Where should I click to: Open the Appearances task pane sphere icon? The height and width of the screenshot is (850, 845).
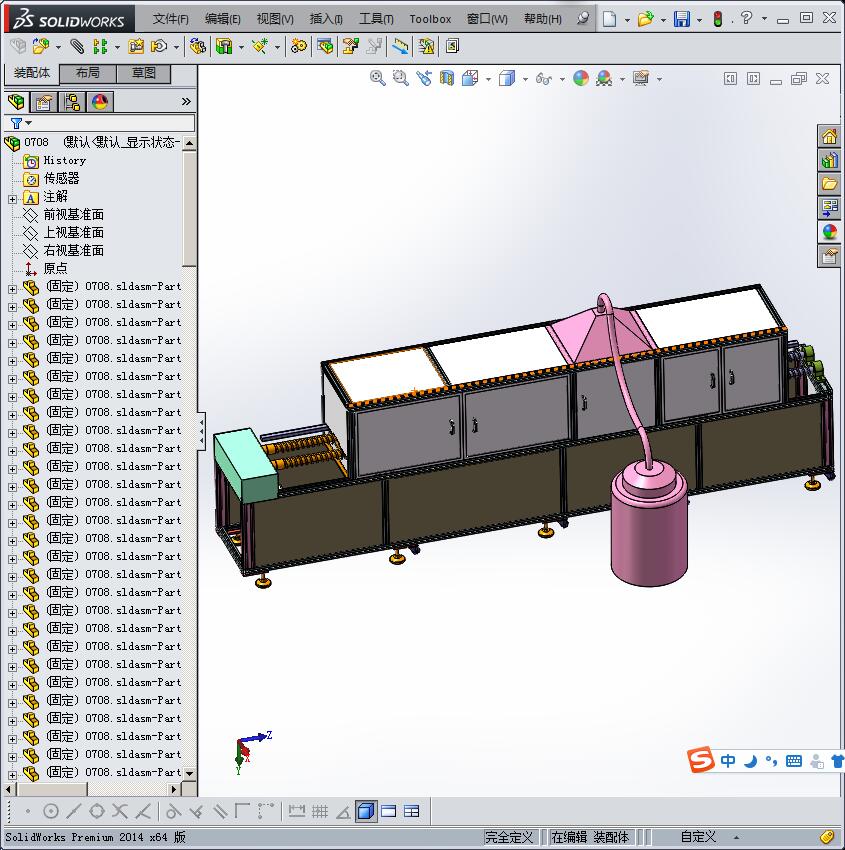829,231
